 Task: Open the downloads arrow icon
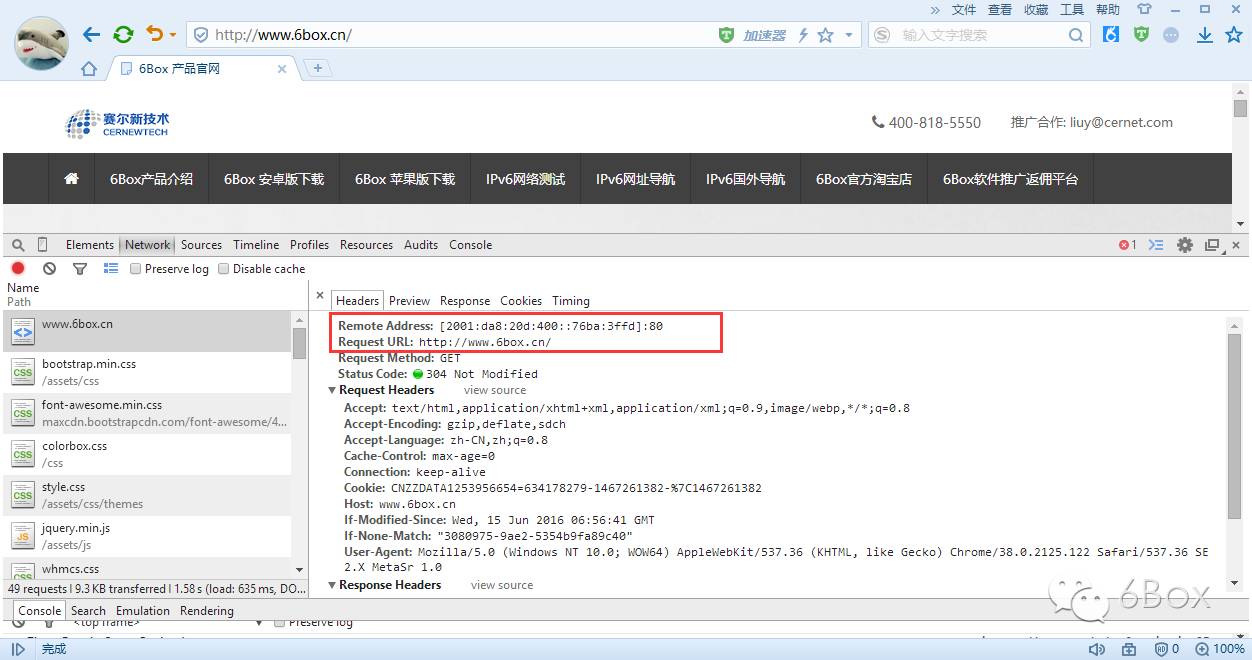(x=1205, y=35)
